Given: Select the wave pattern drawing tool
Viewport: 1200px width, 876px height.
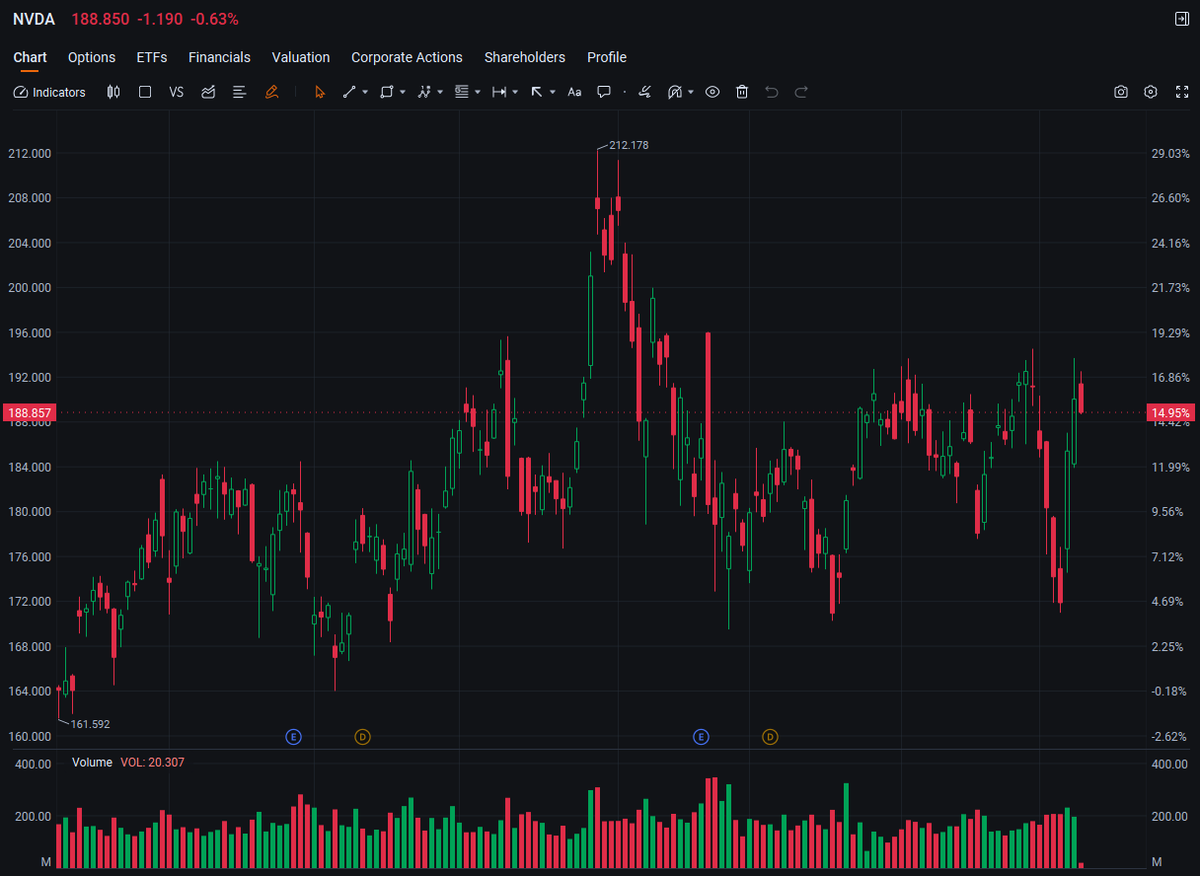Looking at the screenshot, I should 424,92.
